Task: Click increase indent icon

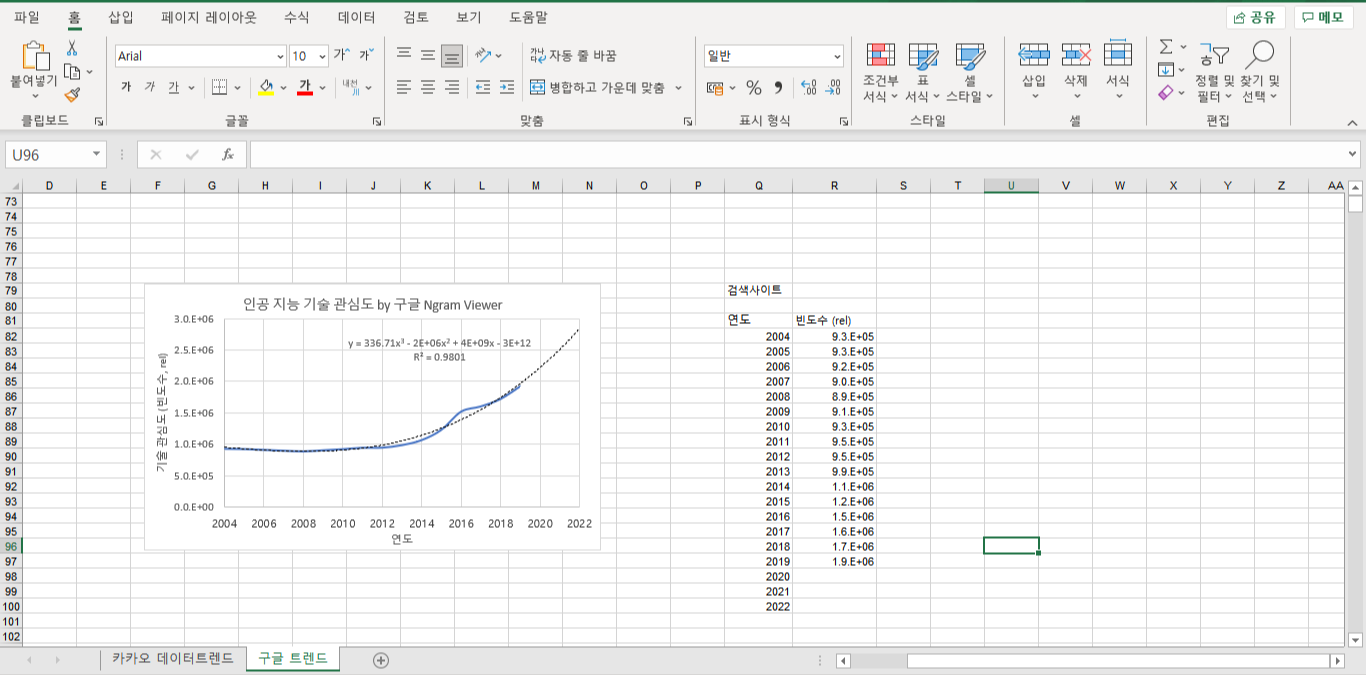Action: (507, 88)
